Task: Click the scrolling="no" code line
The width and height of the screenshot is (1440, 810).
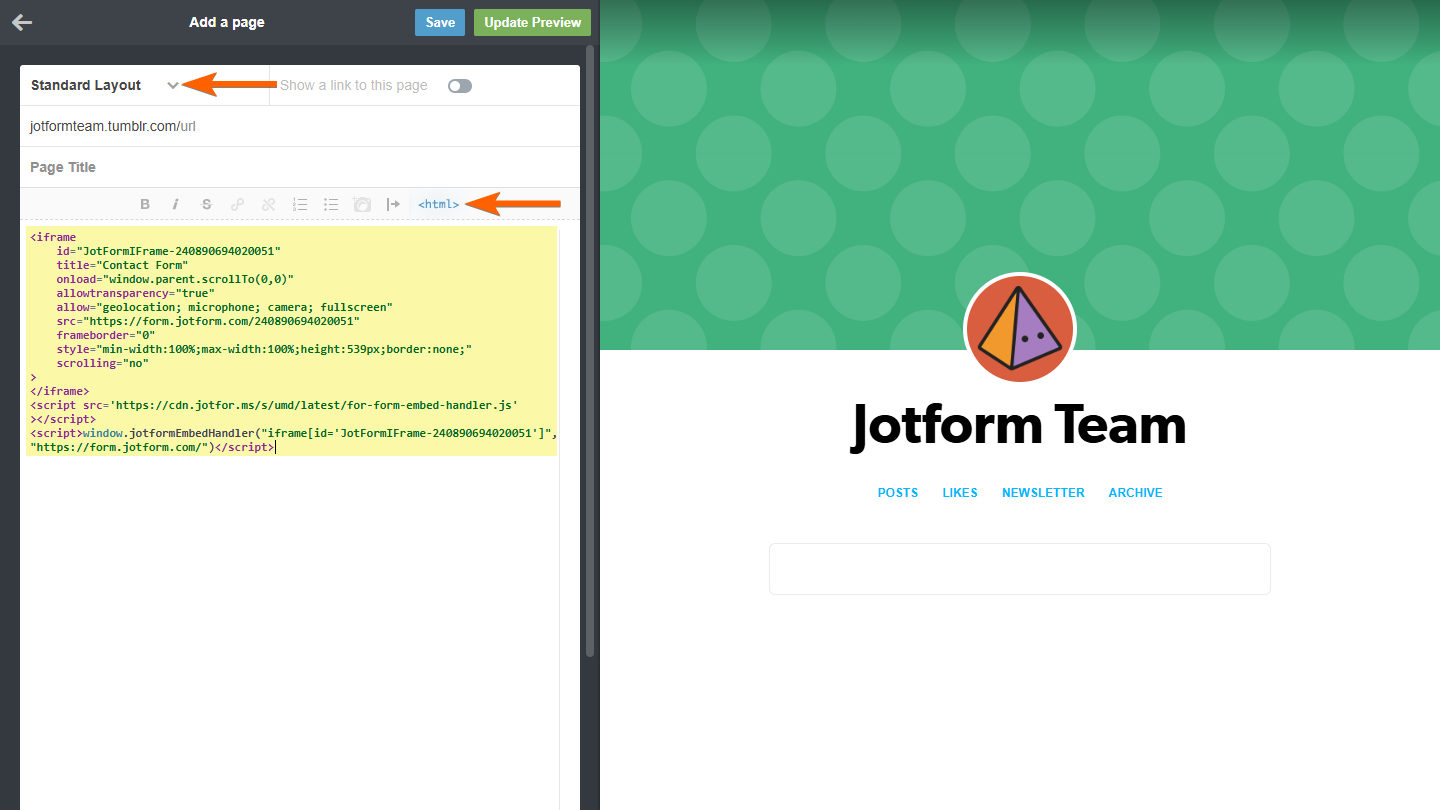Action: pyautogui.click(x=102, y=363)
